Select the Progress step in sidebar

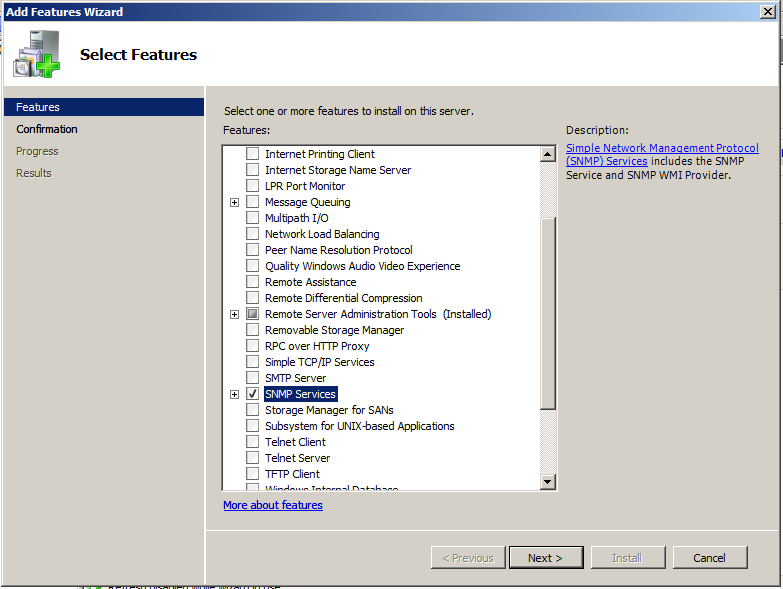coord(37,151)
